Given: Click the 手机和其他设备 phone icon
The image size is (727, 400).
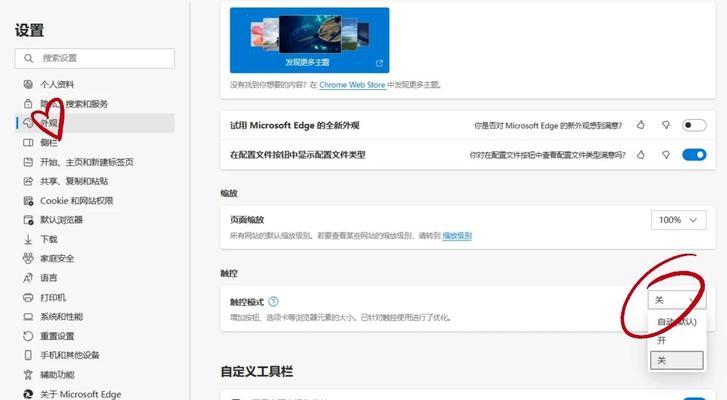Looking at the screenshot, I should (28, 355).
